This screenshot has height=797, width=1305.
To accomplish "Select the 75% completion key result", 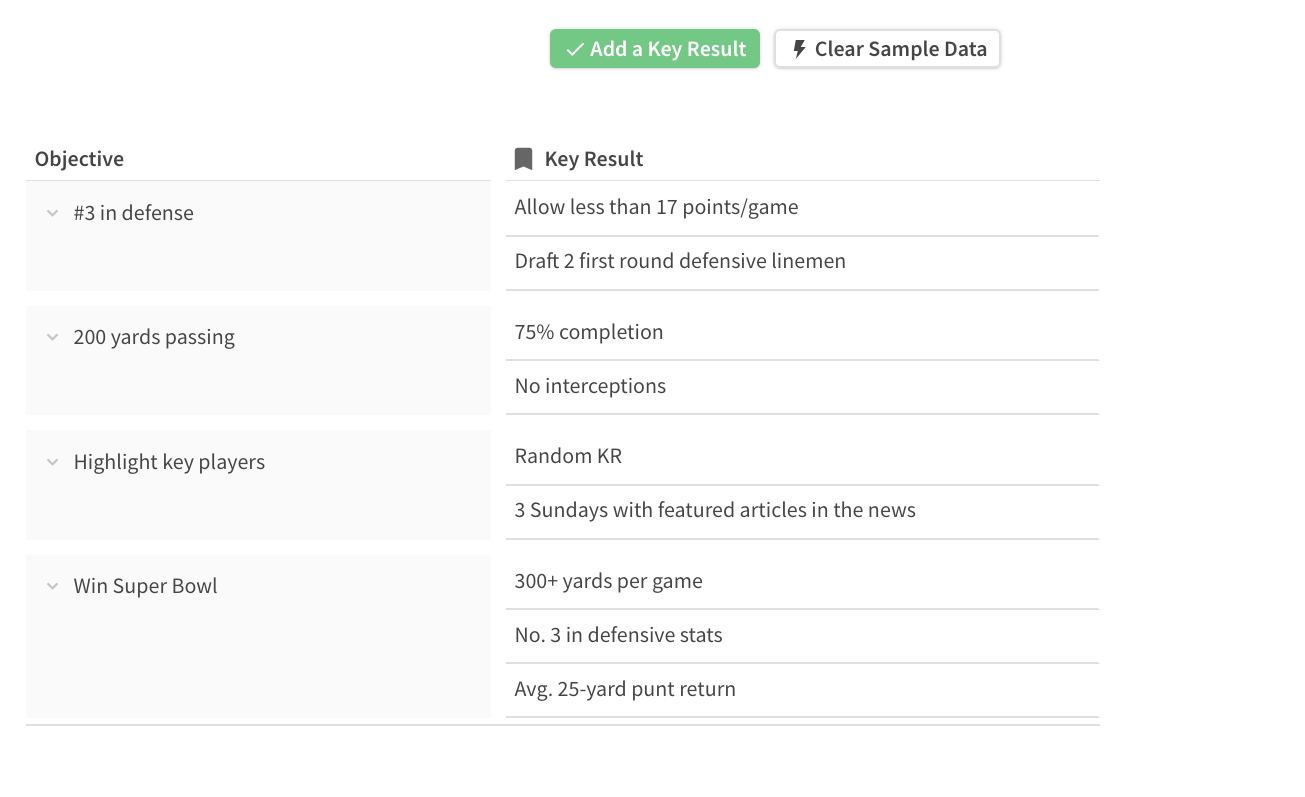I will 589,332.
